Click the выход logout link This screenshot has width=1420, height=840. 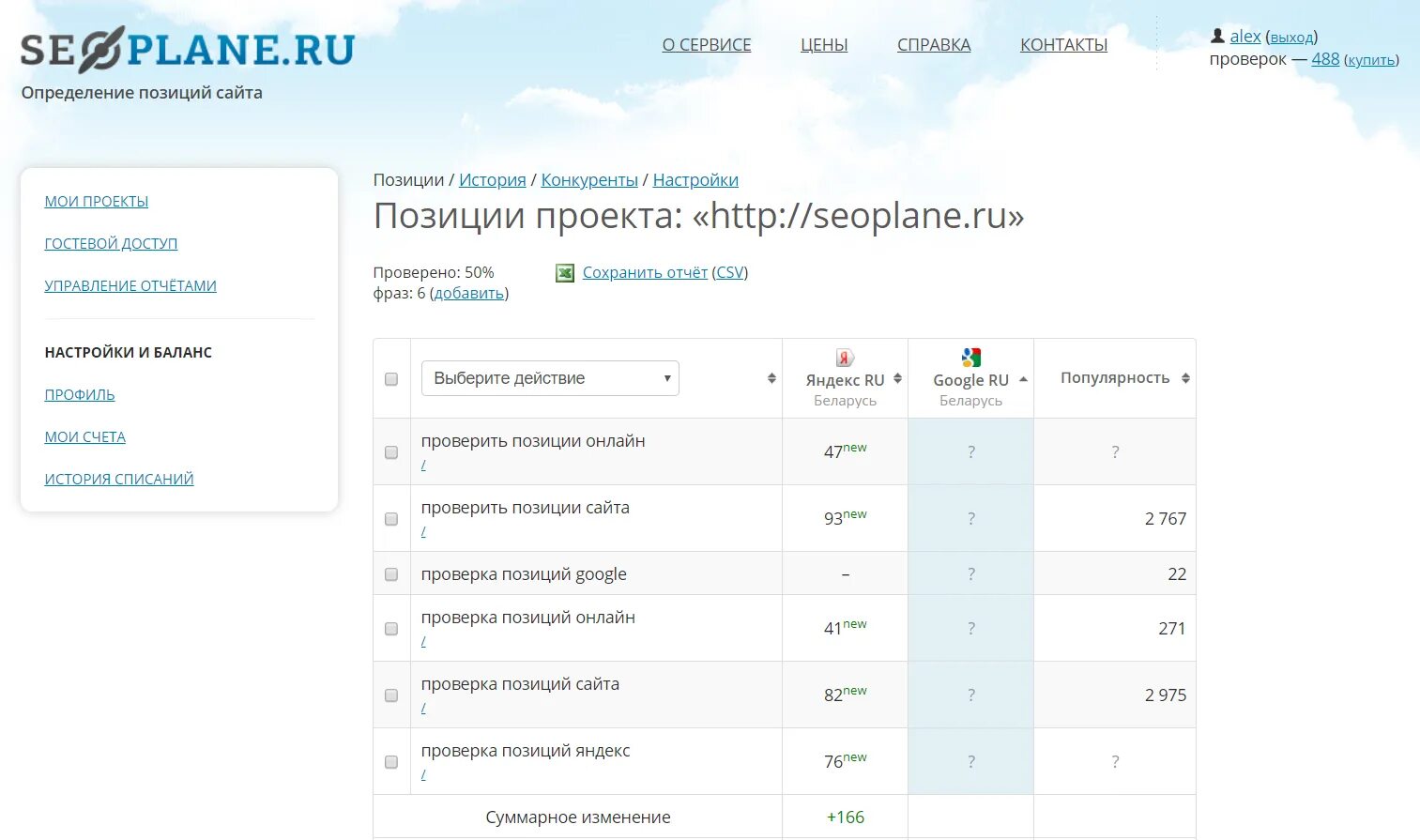tap(1292, 38)
